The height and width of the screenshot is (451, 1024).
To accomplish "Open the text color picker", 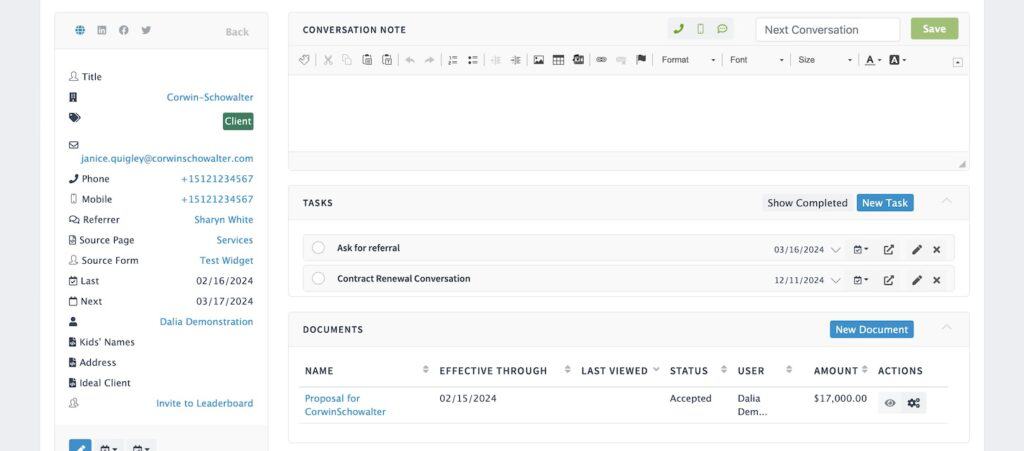I will pos(873,60).
